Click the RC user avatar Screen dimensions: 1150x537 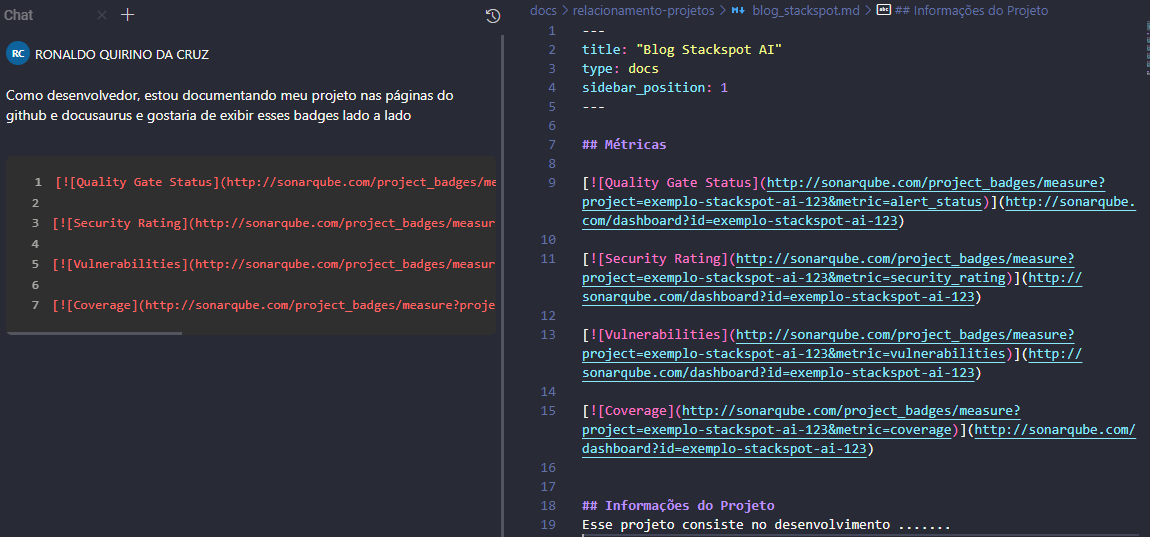(x=18, y=54)
